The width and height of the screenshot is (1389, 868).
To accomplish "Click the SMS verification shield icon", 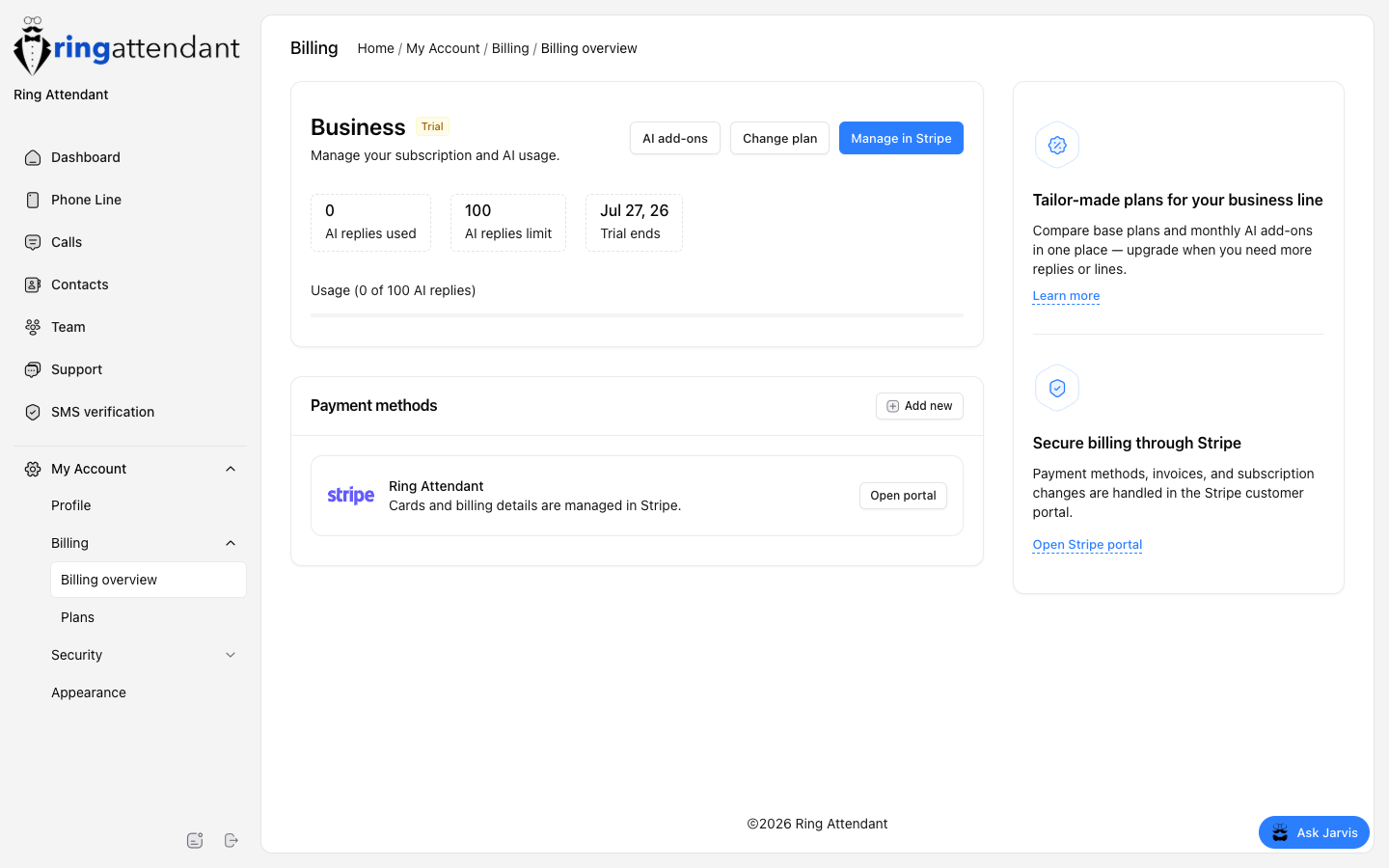I will point(33,412).
